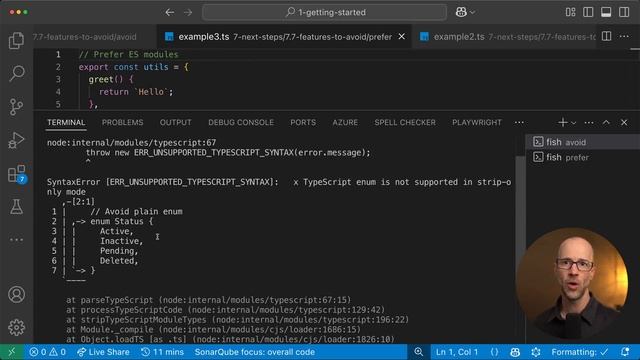Image resolution: width=640 pixels, height=360 pixels.
Task: Select language mode braces in status bar
Action: 494,352
